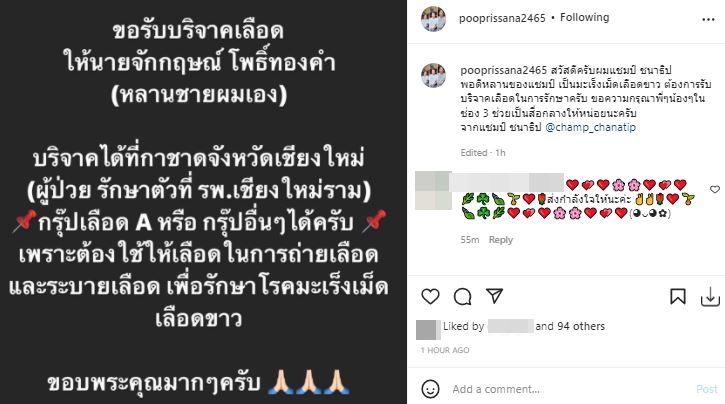Click the Post comment button

tap(707, 389)
